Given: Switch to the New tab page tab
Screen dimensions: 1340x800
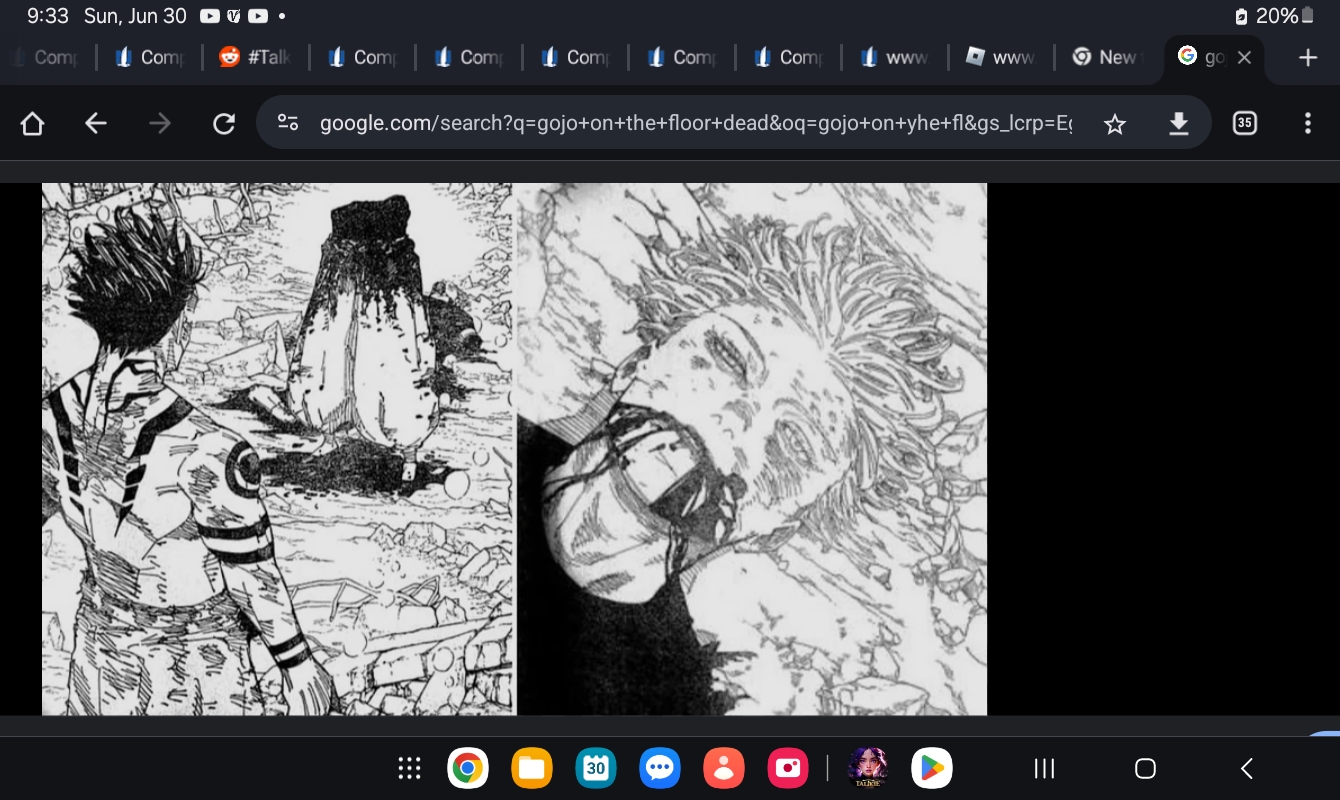Looking at the screenshot, I should click(1105, 58).
